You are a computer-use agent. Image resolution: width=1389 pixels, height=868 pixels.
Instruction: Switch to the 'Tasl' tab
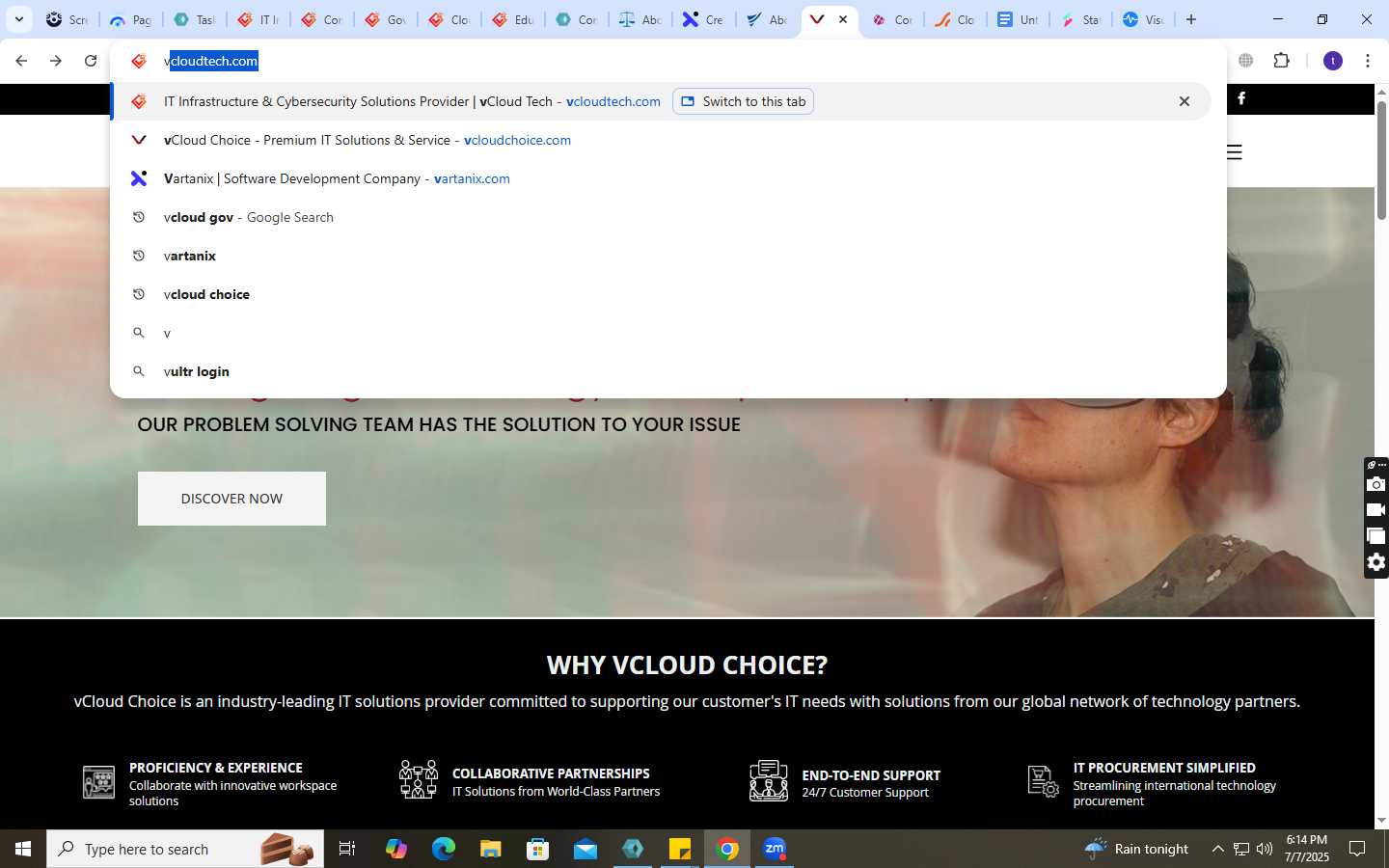click(x=194, y=19)
